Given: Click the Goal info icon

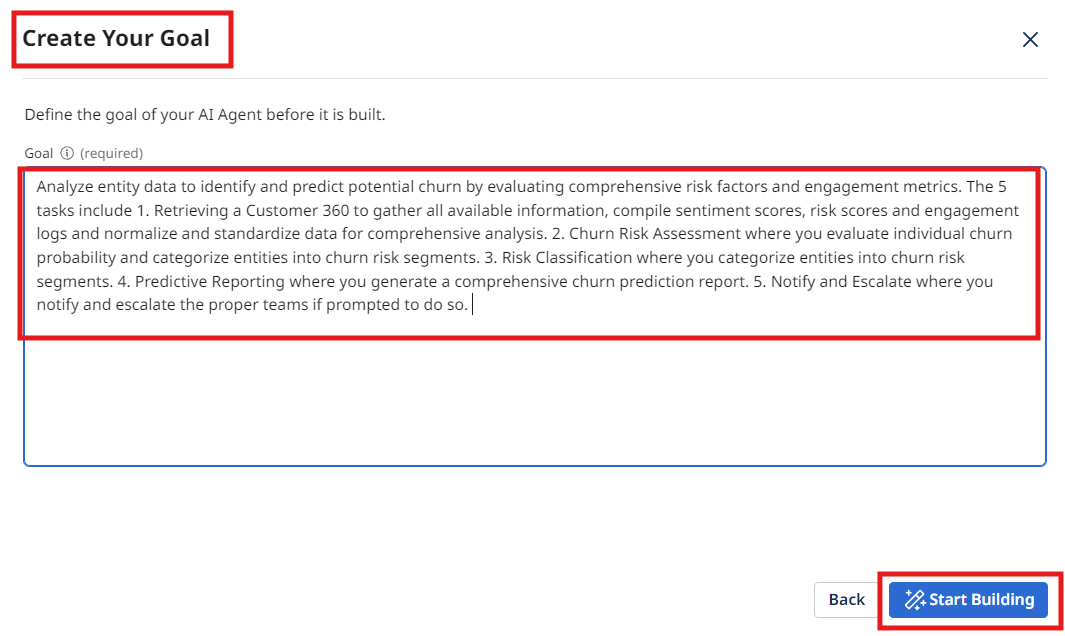Looking at the screenshot, I should (x=67, y=153).
